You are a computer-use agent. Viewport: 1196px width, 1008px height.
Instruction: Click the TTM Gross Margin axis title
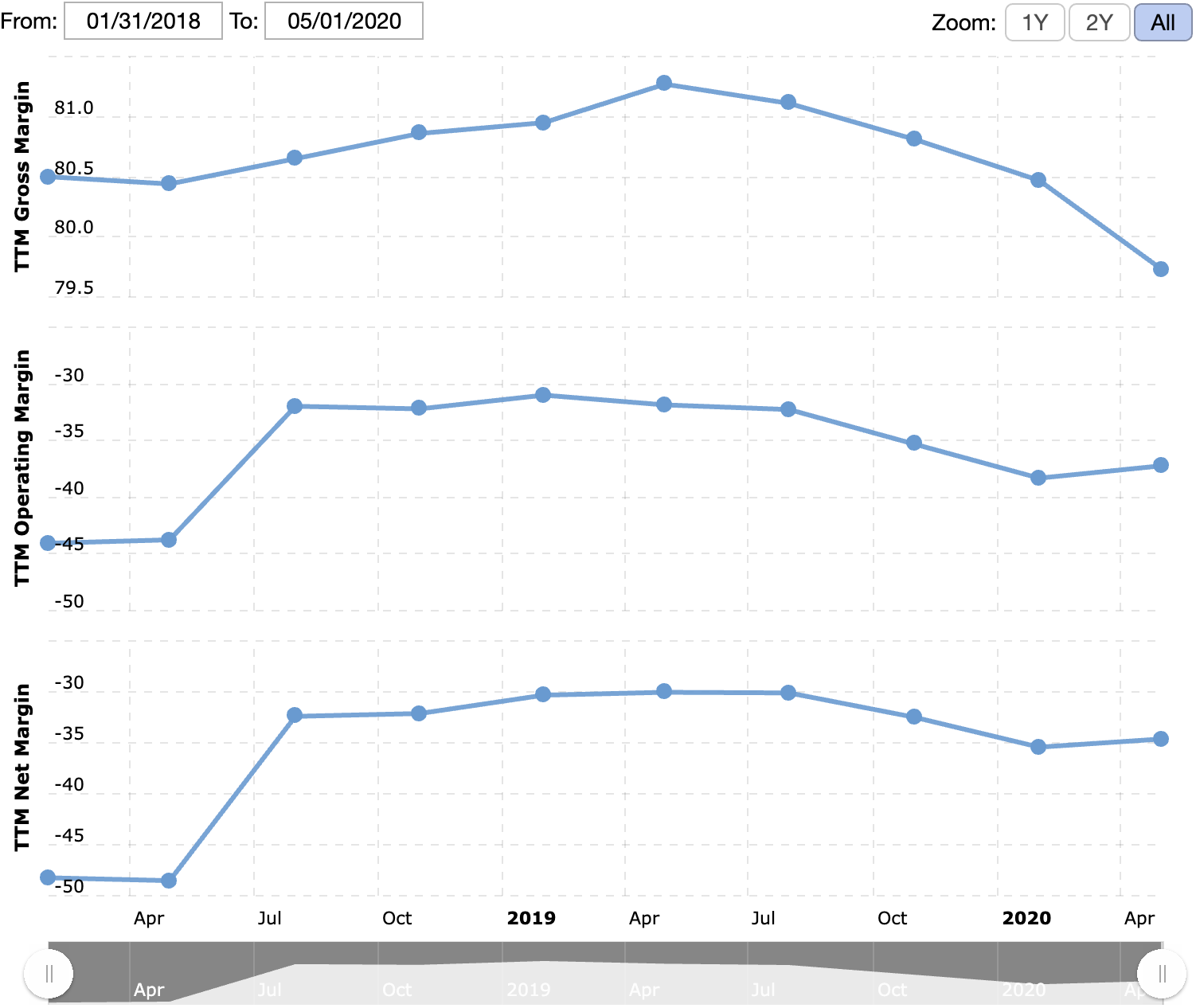click(21, 176)
